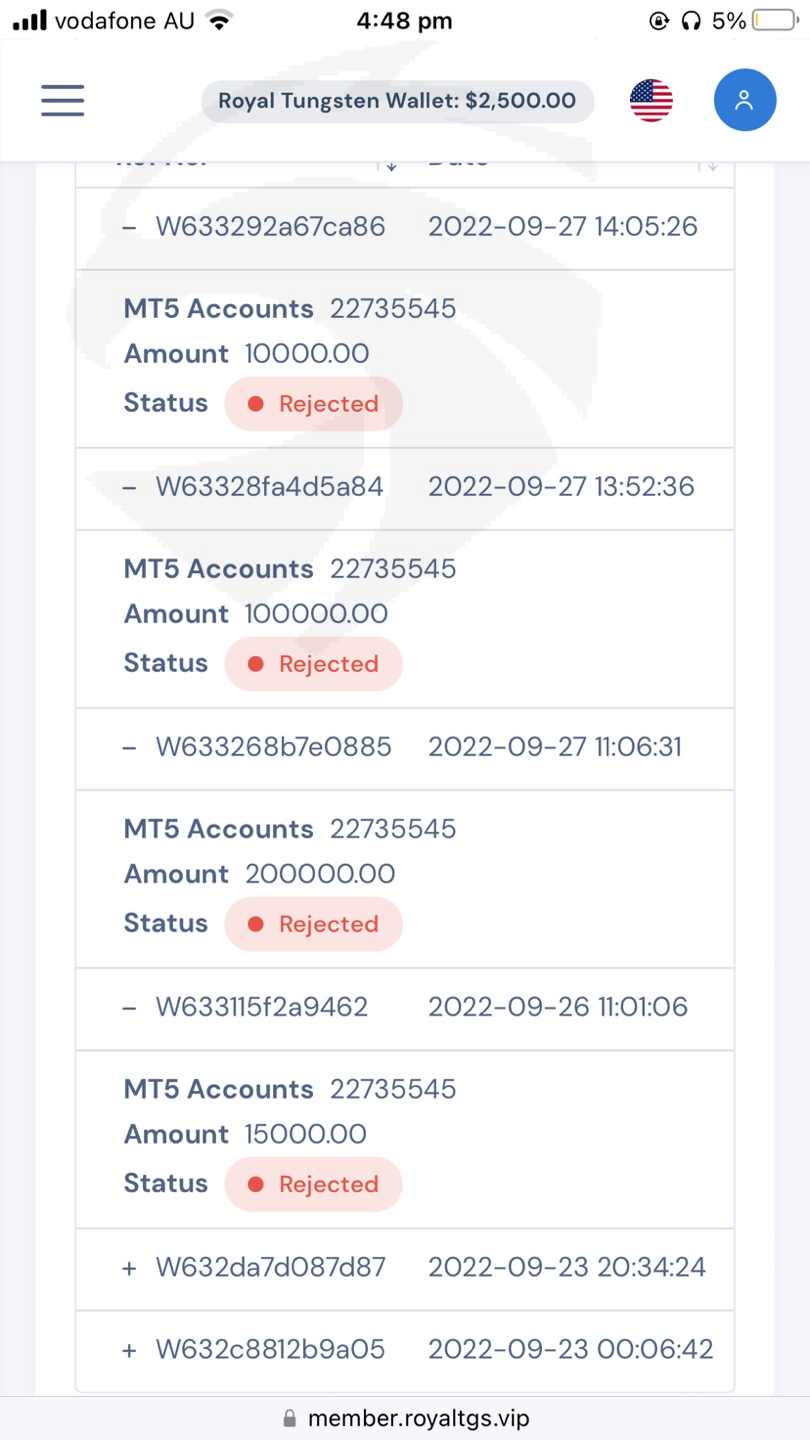Open the hamburger navigation menu
Image resolution: width=810 pixels, height=1440 pixels.
point(62,100)
